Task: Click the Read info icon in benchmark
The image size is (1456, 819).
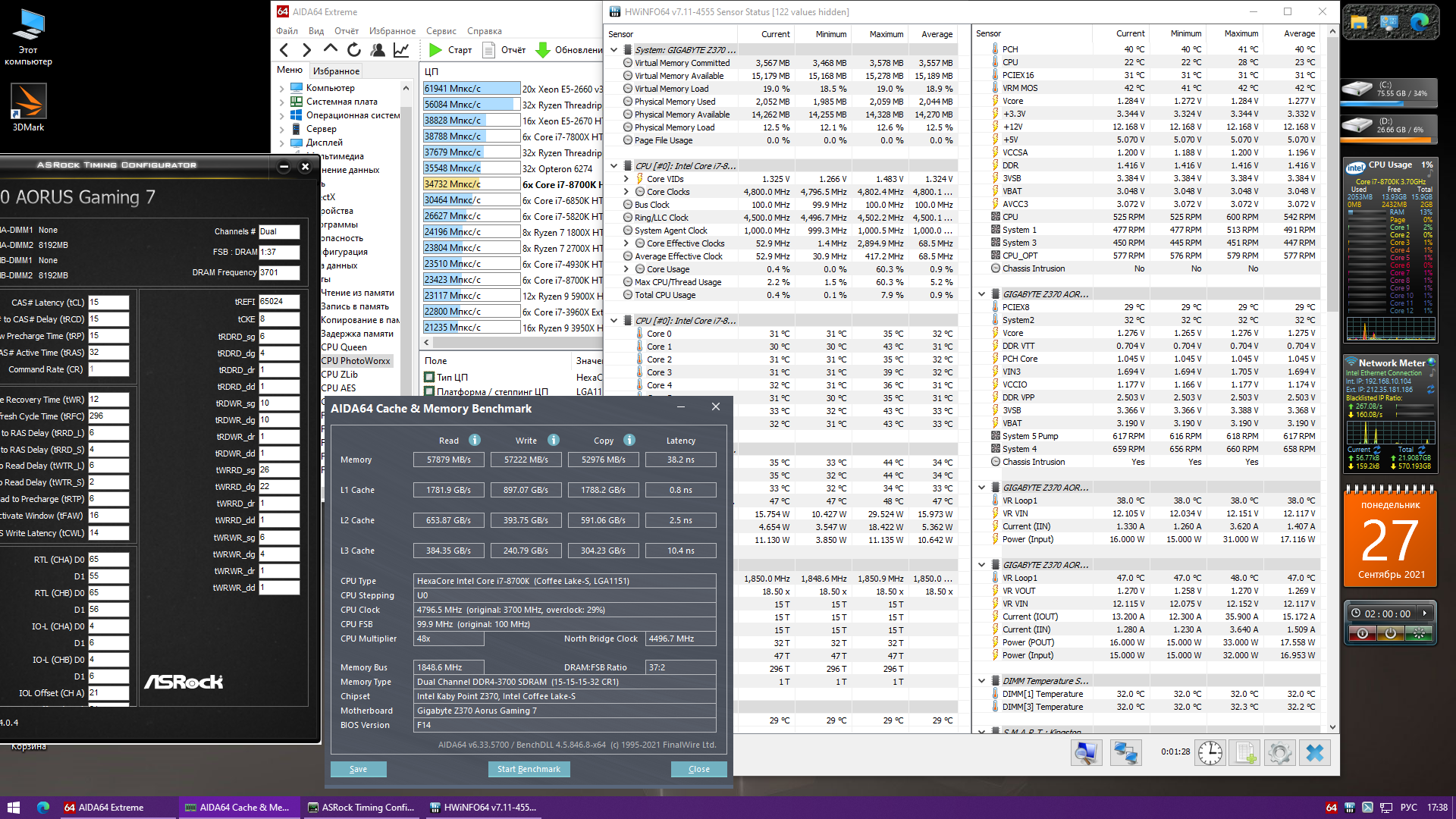Action: coord(475,441)
